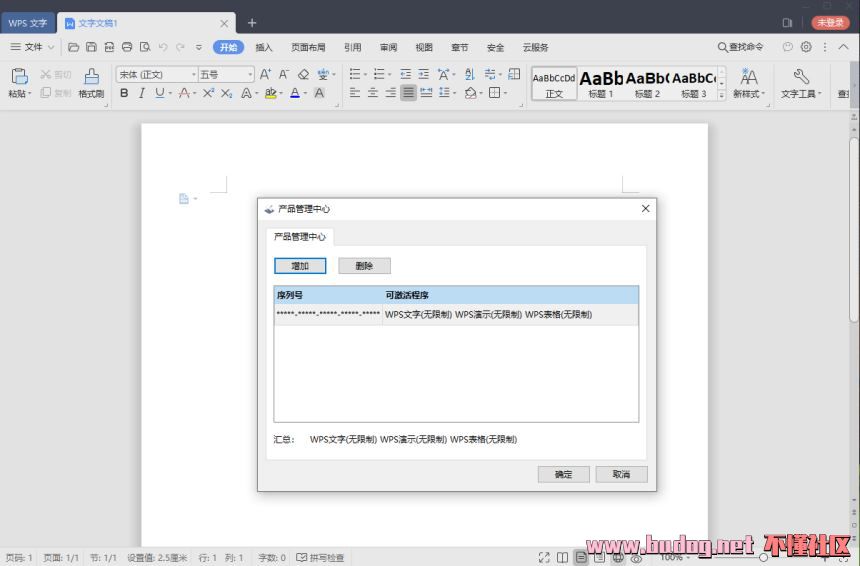Toggle spell check (拼写检查) in status bar

[x=320, y=558]
